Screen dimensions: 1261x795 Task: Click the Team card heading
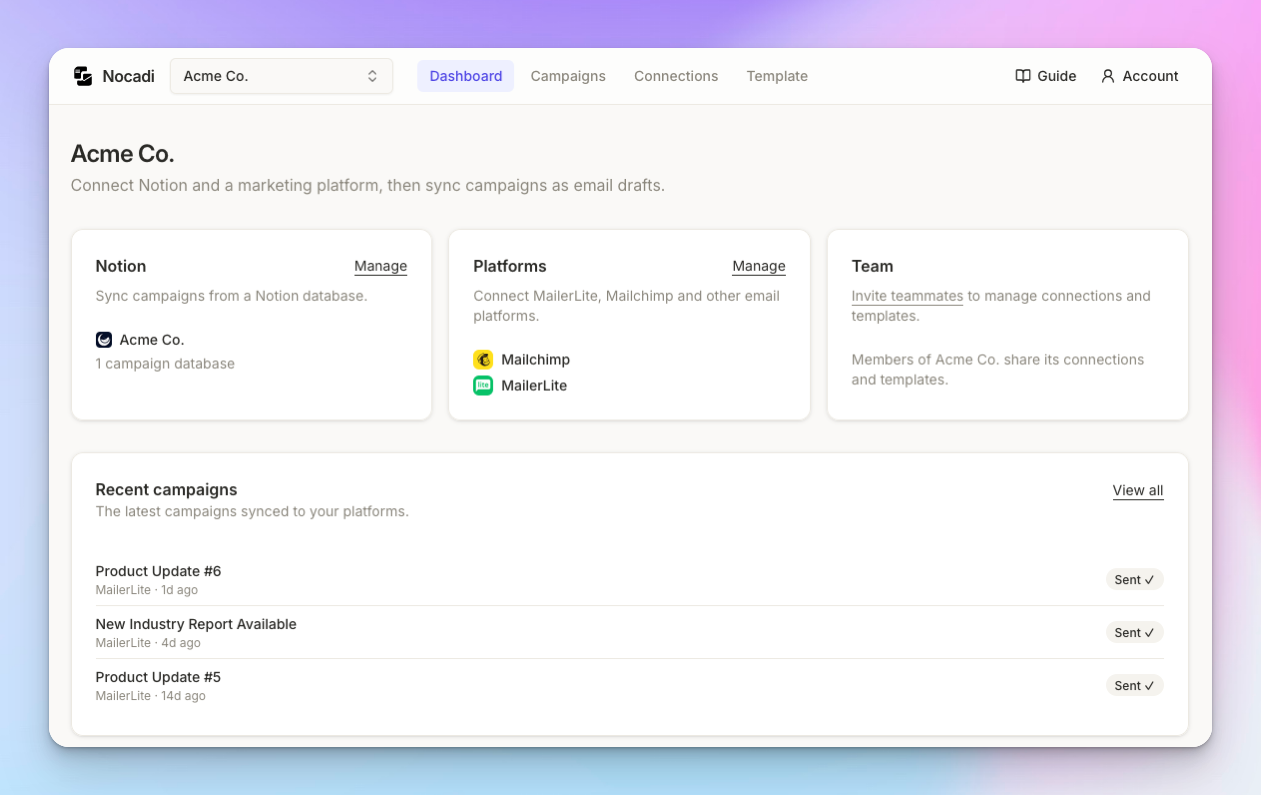(x=872, y=266)
